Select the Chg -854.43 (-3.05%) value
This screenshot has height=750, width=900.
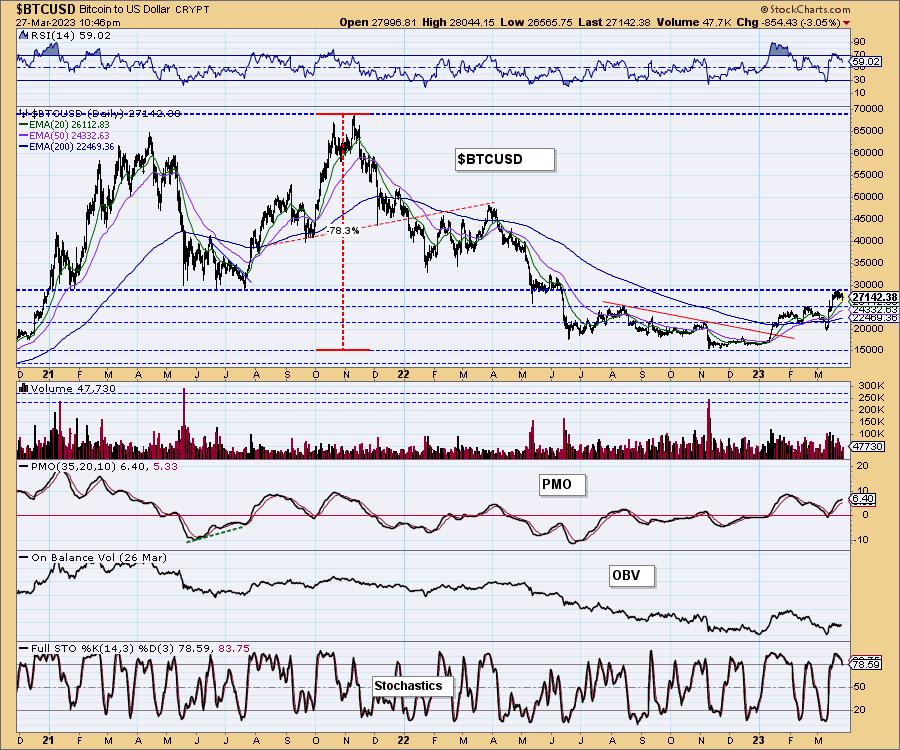coord(789,22)
